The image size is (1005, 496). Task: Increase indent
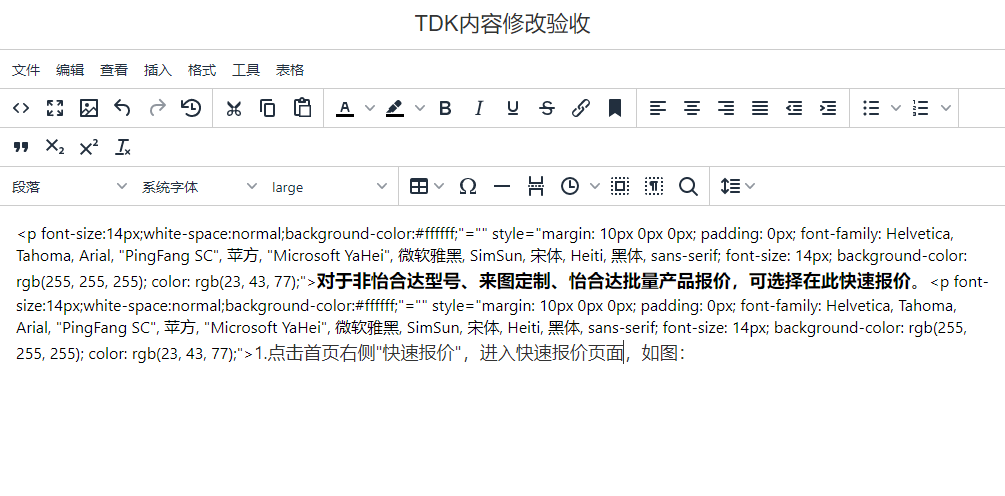click(x=828, y=108)
